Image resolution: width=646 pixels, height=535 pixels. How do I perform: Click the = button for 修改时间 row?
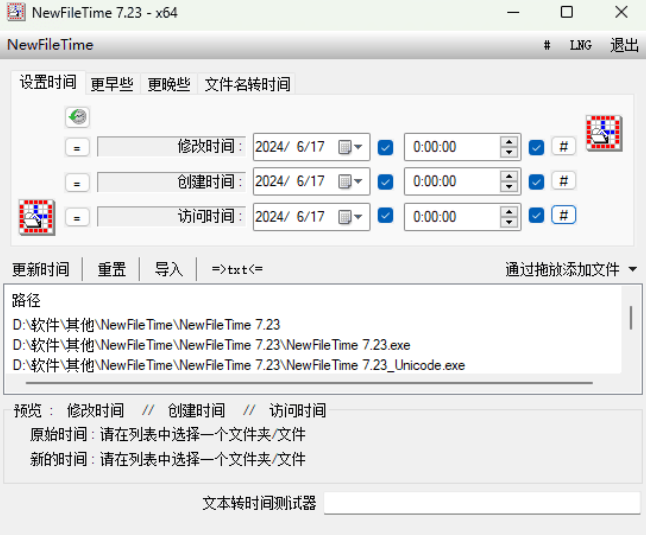click(x=77, y=148)
